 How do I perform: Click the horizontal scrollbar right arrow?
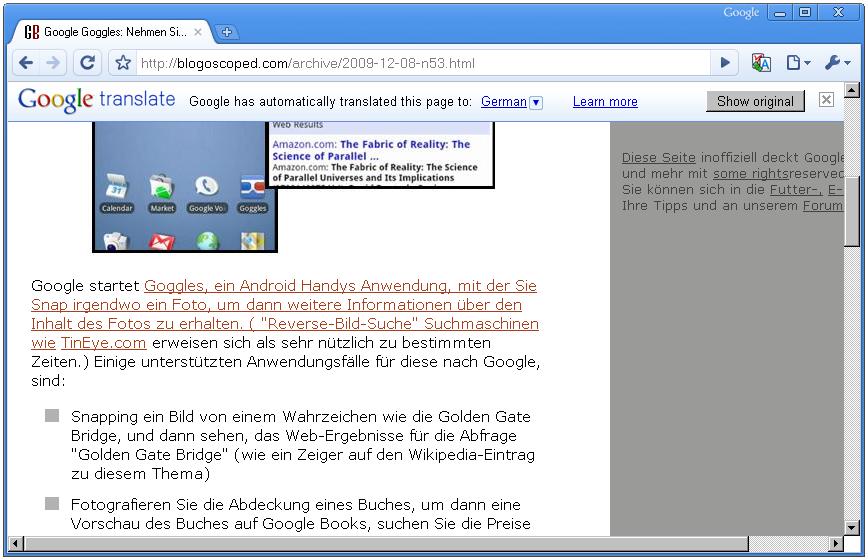(x=836, y=544)
